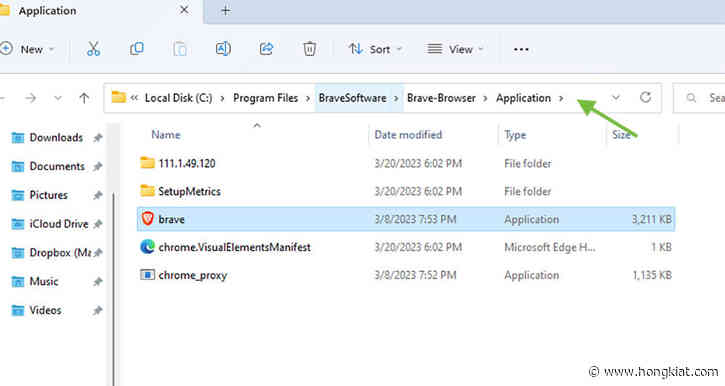
Task: Go to Brave-Browser breadcrumb
Action: 441,98
